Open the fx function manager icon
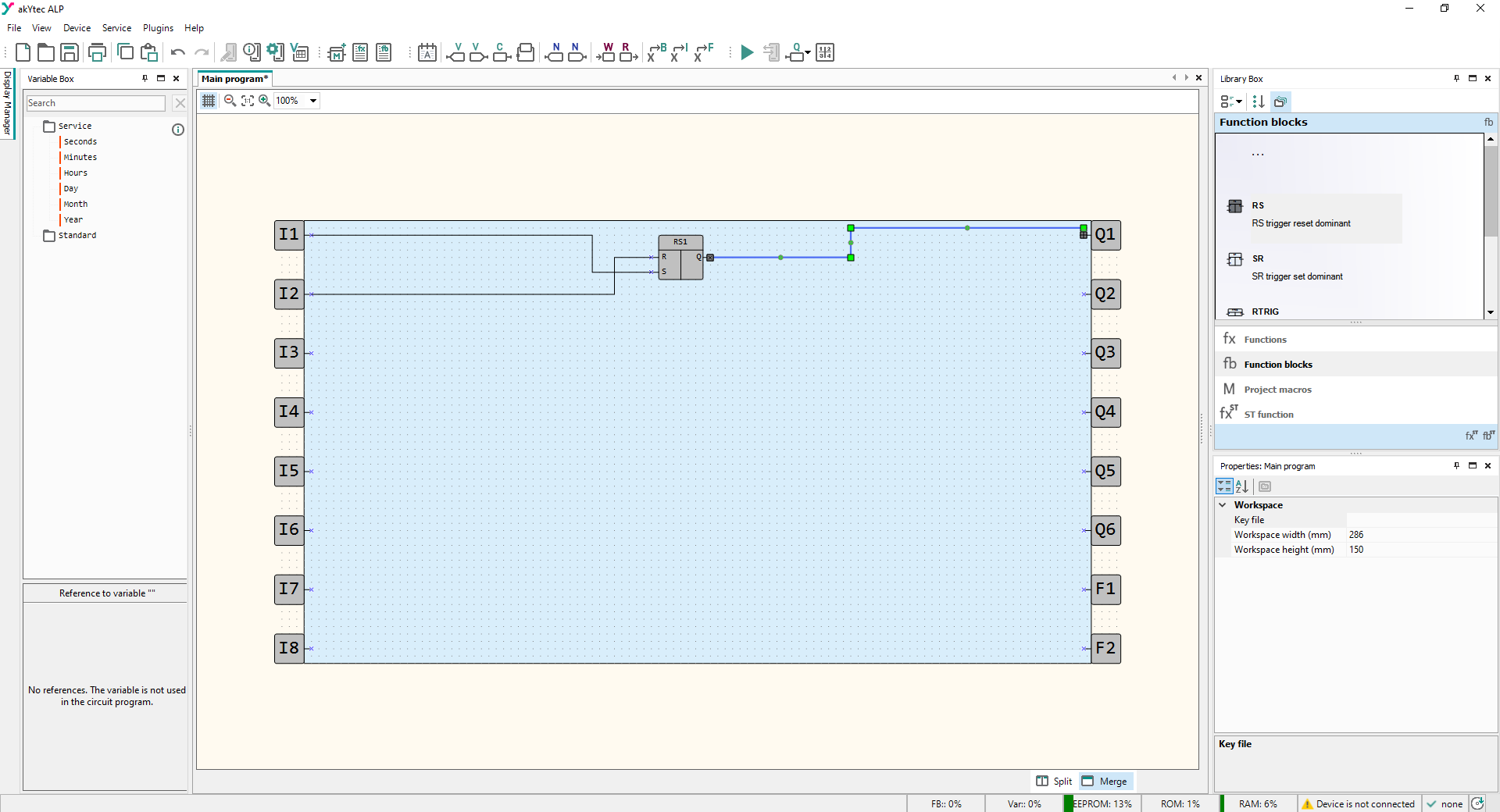This screenshot has height=812, width=1500. [360, 52]
